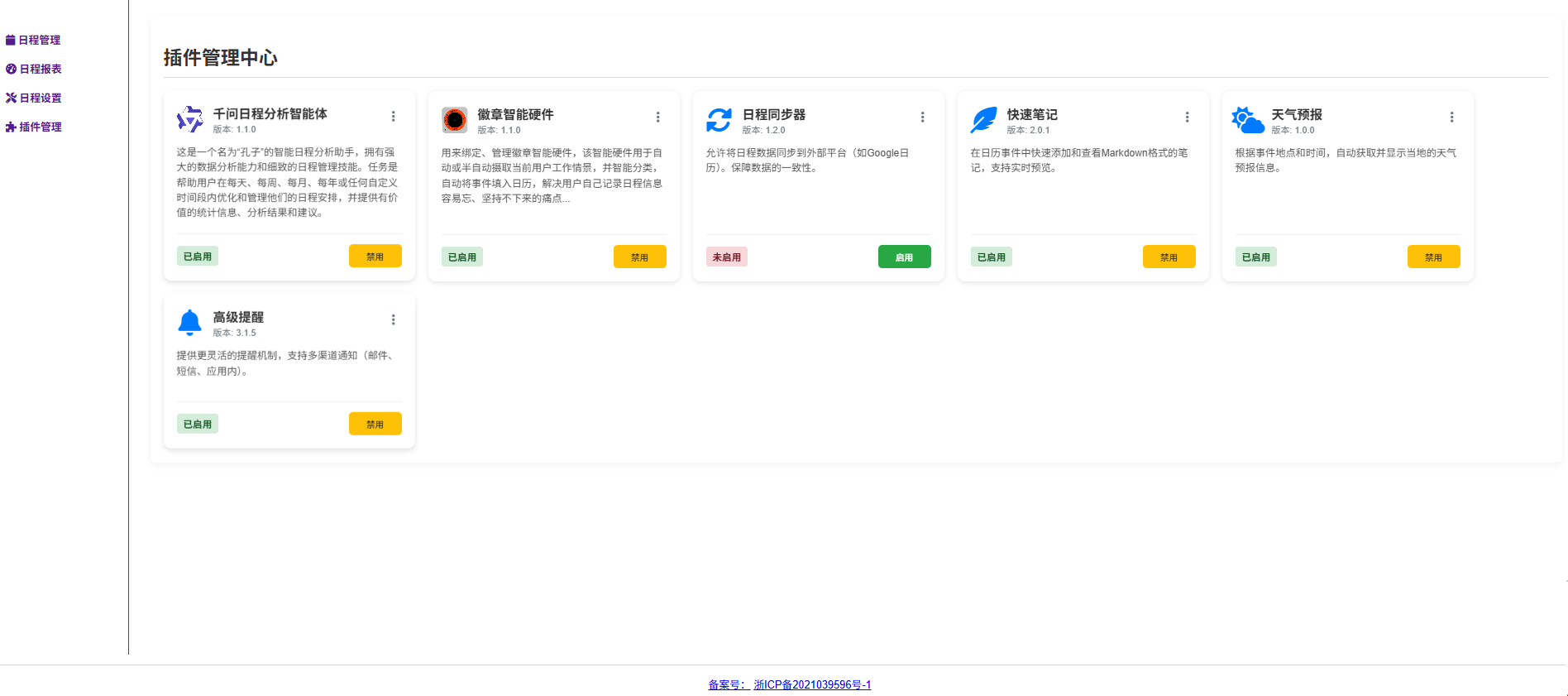Screen dimensions: 1568x696
Task: Click the 徽章智能硬件 title
Action: pyautogui.click(x=516, y=114)
